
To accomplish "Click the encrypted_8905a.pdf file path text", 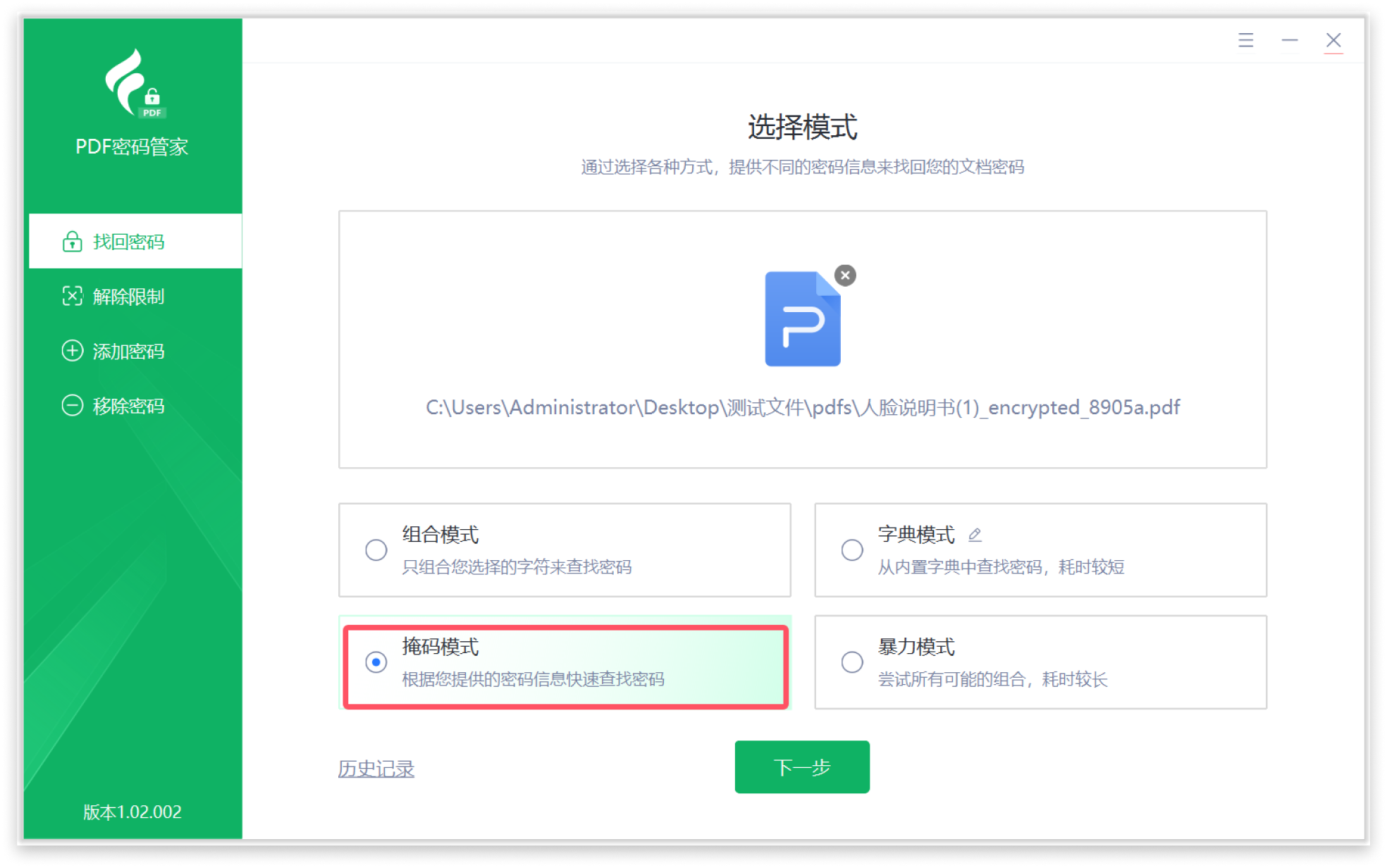I will pyautogui.click(x=803, y=407).
